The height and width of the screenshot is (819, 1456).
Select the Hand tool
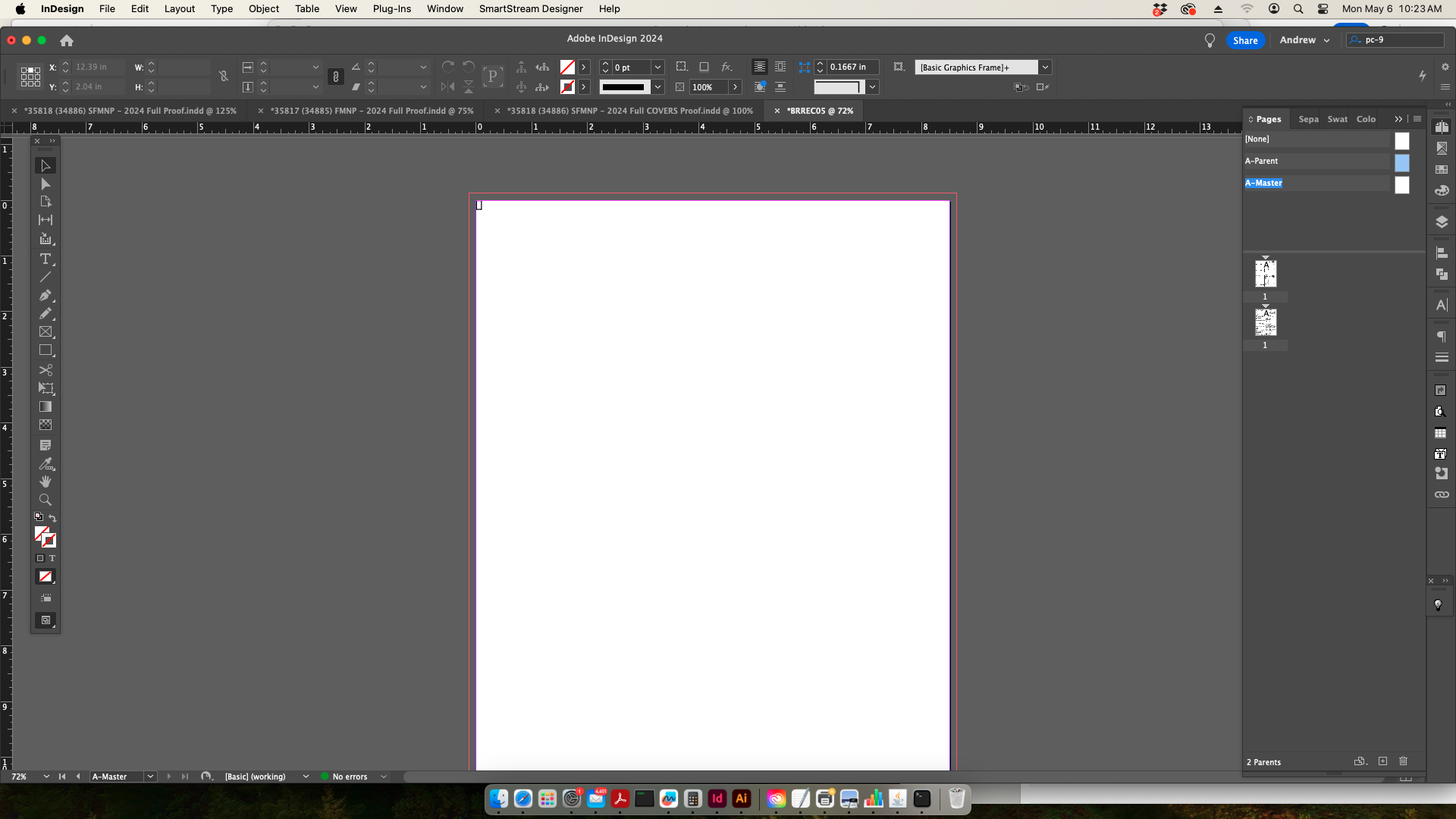[x=45, y=482]
